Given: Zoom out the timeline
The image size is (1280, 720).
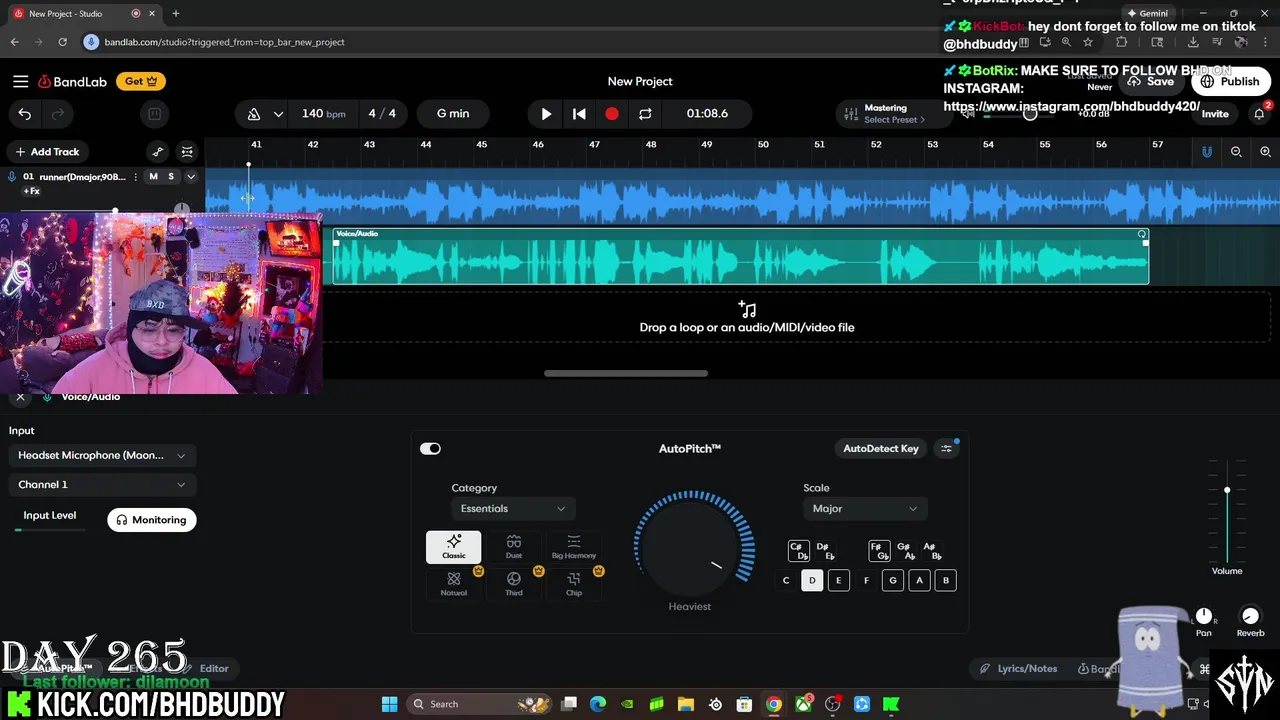Looking at the screenshot, I should (1236, 152).
